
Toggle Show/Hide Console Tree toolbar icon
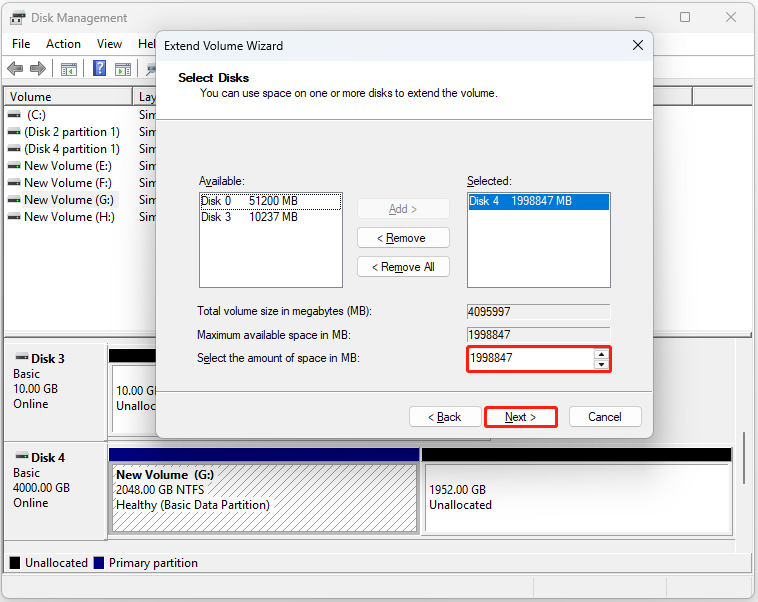point(69,69)
